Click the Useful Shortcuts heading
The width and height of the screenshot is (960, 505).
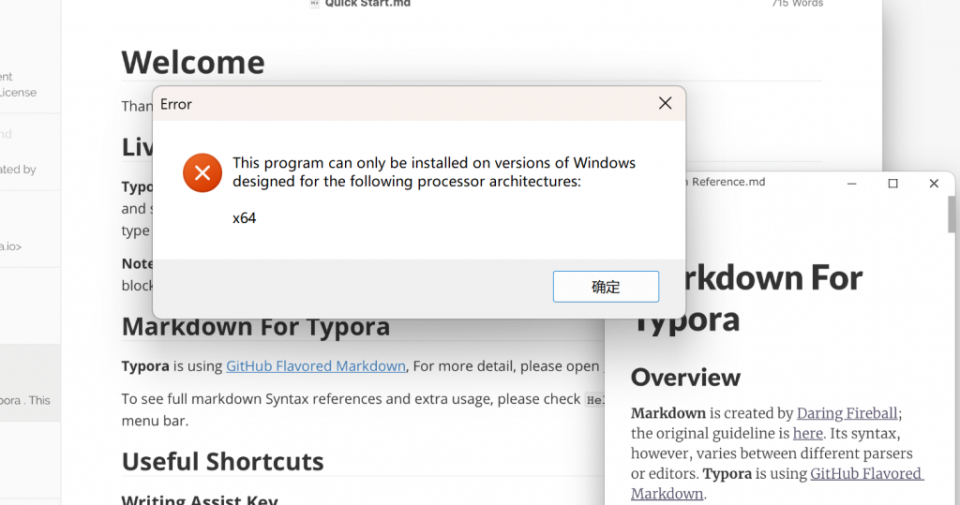[x=222, y=462]
